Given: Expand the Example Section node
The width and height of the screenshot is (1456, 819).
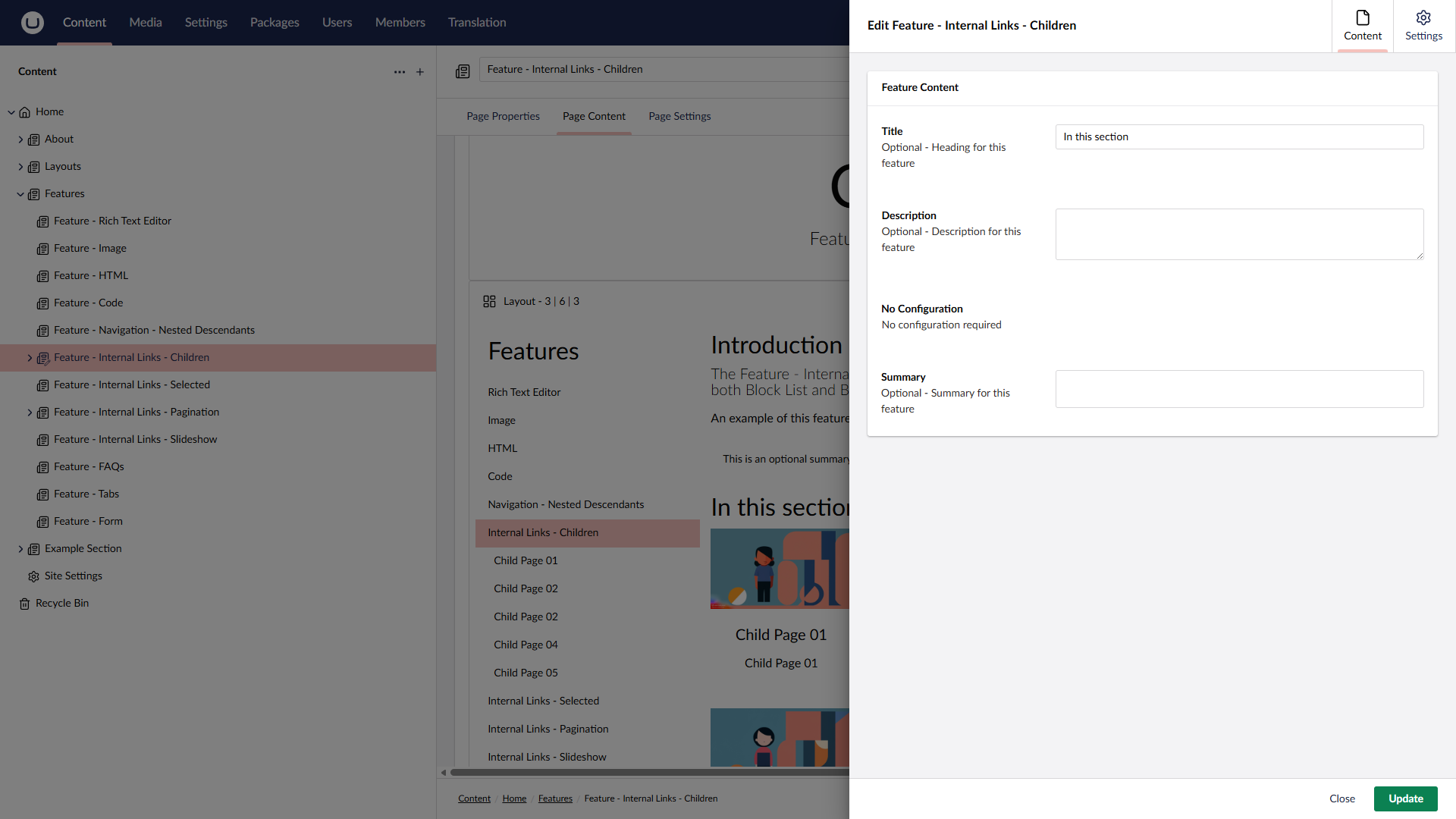Looking at the screenshot, I should (x=20, y=549).
